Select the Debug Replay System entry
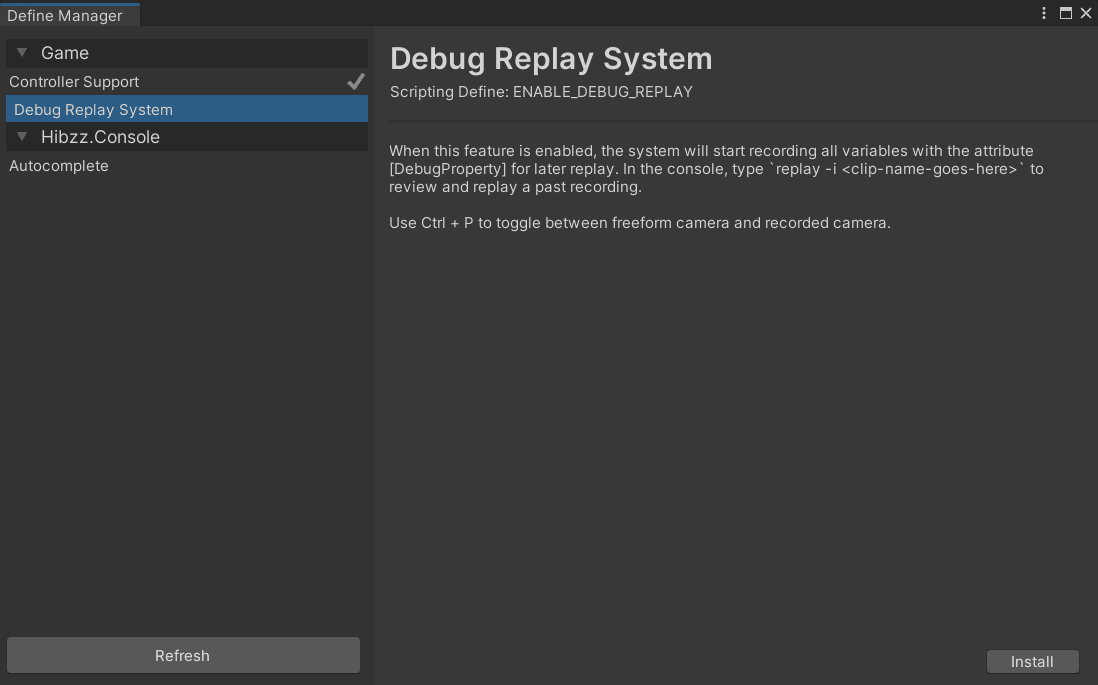 [x=187, y=109]
